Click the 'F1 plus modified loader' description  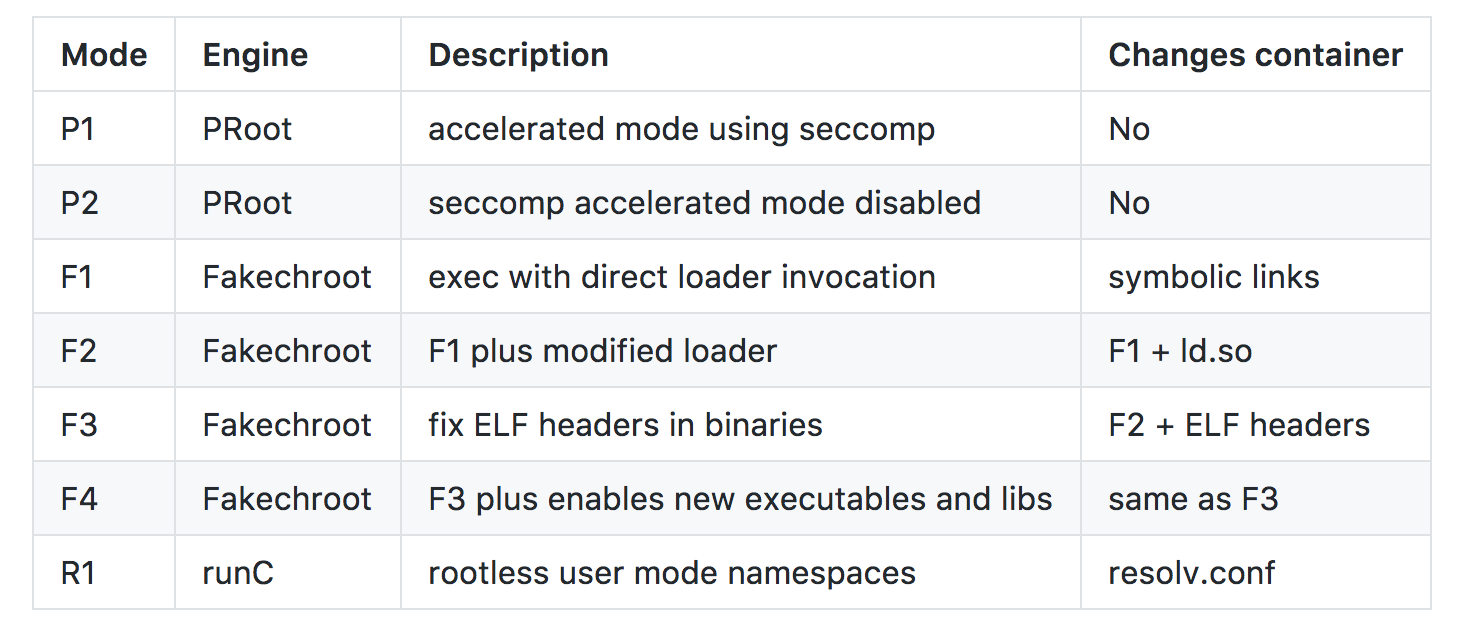tap(602, 351)
